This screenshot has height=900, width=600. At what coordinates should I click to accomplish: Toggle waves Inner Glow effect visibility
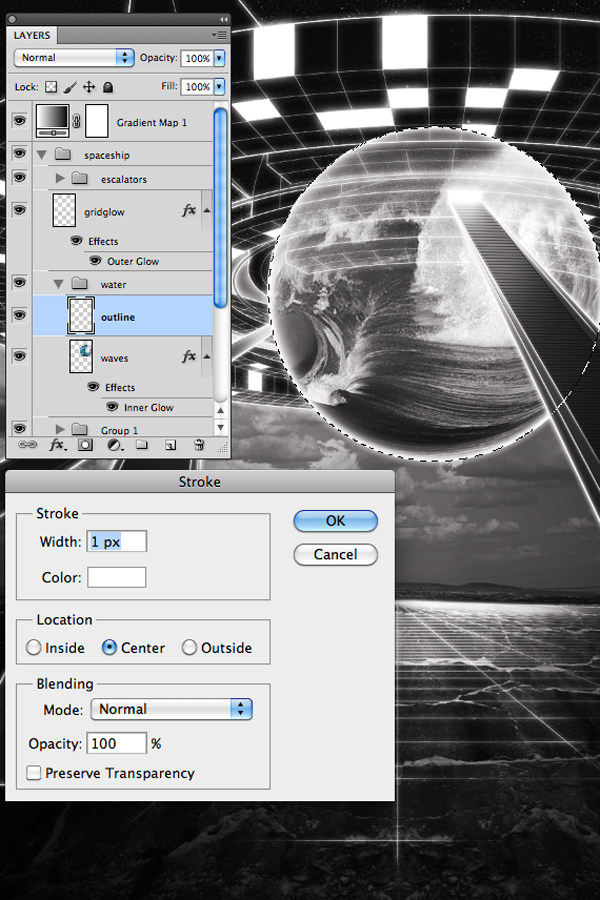point(112,407)
